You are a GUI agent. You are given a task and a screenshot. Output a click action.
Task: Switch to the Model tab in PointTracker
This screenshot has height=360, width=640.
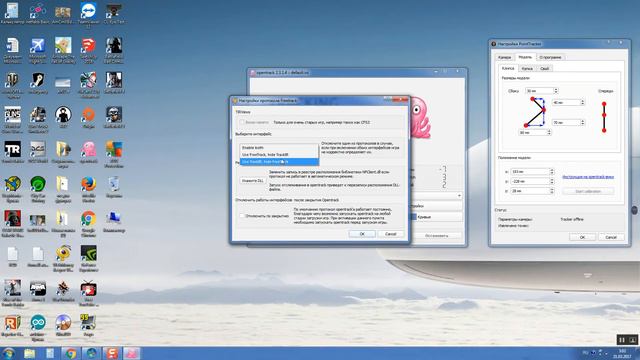coord(525,57)
